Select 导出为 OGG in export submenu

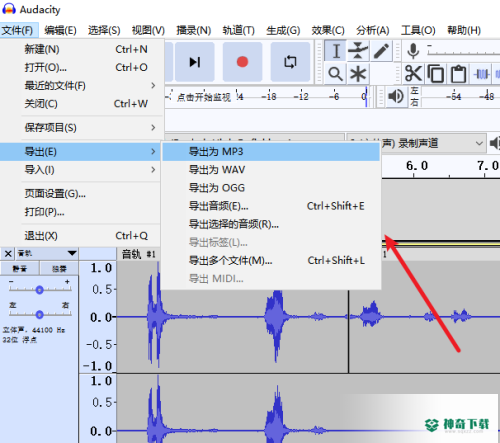point(271,188)
